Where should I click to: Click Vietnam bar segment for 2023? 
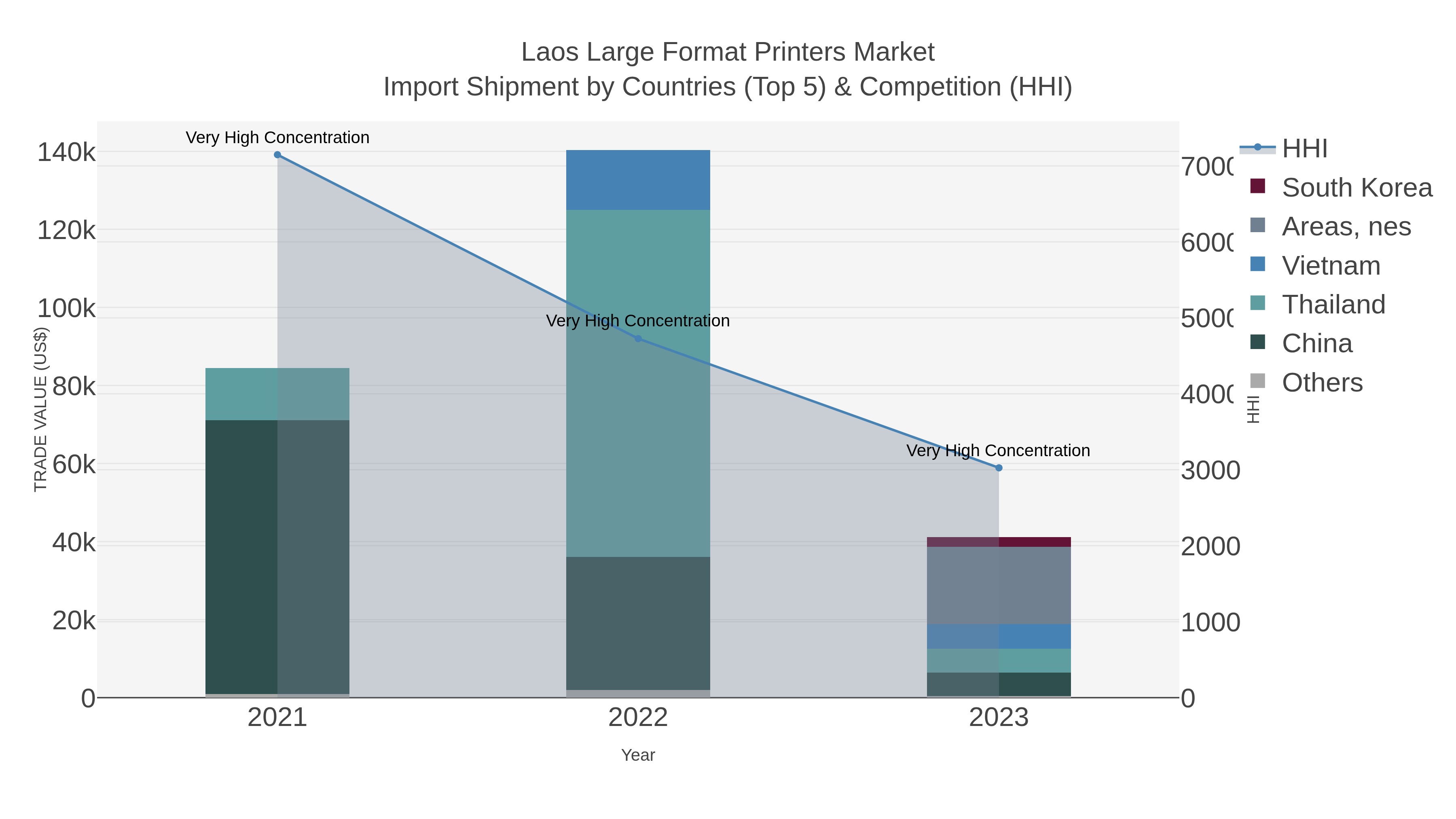point(999,637)
